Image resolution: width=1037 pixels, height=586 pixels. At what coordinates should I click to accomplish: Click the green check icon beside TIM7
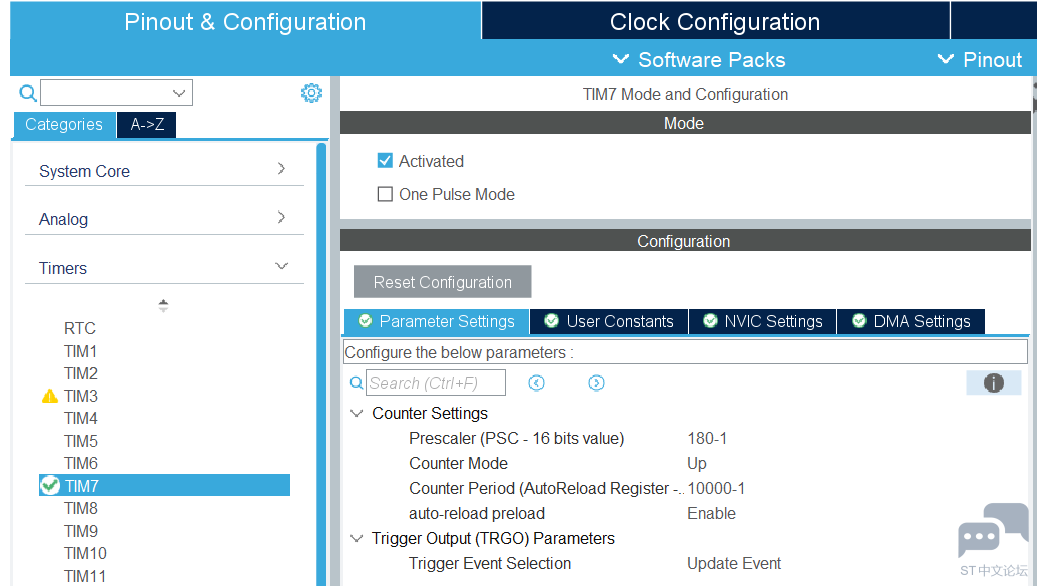[50, 485]
